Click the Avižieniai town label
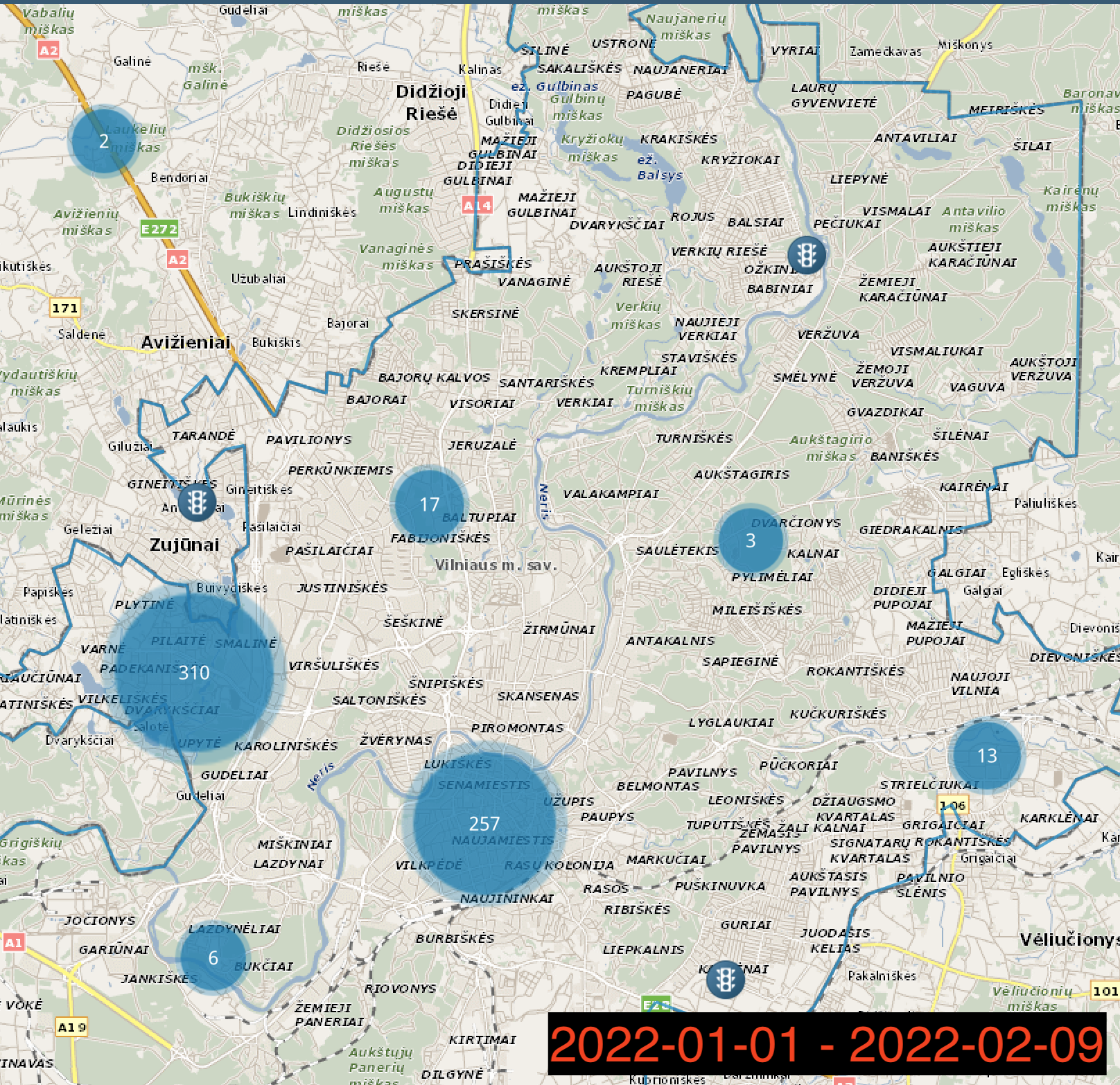This screenshot has height=1085, width=1120. [x=185, y=342]
